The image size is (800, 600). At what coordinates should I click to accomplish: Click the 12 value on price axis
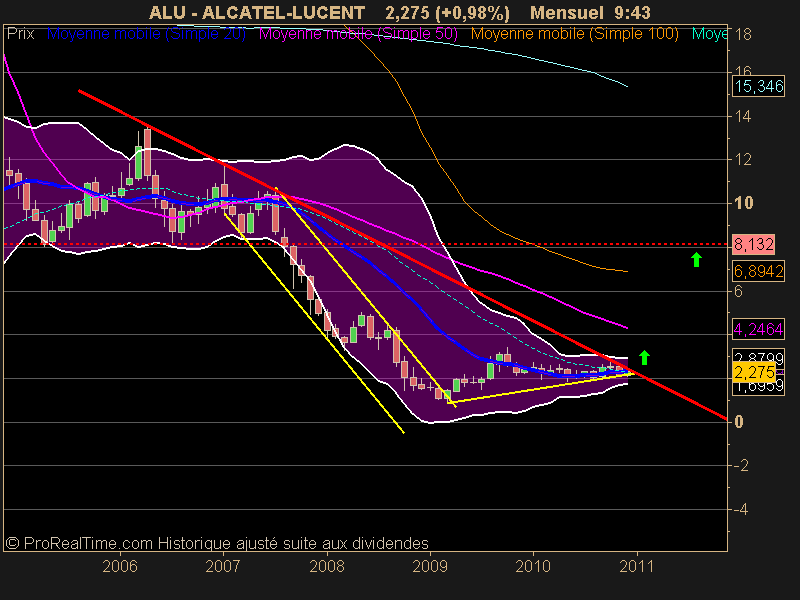point(743,160)
